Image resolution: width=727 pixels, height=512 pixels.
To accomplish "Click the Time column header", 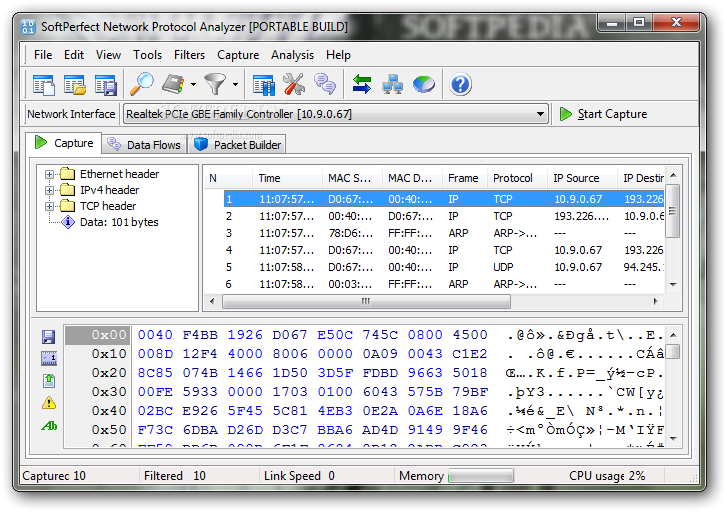I will tap(287, 178).
